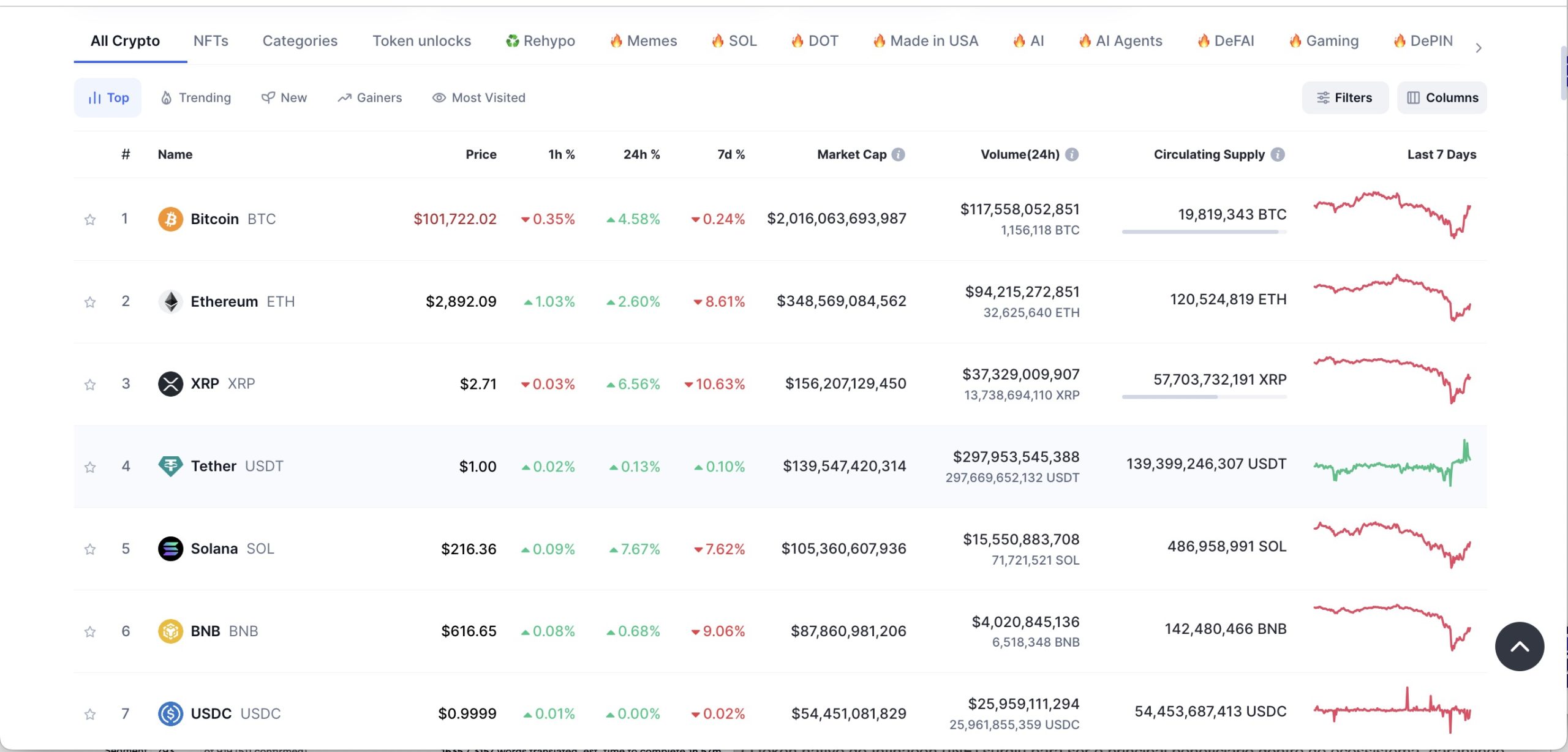
Task: Open USDC 7-day sparkline chart
Action: click(x=1392, y=710)
